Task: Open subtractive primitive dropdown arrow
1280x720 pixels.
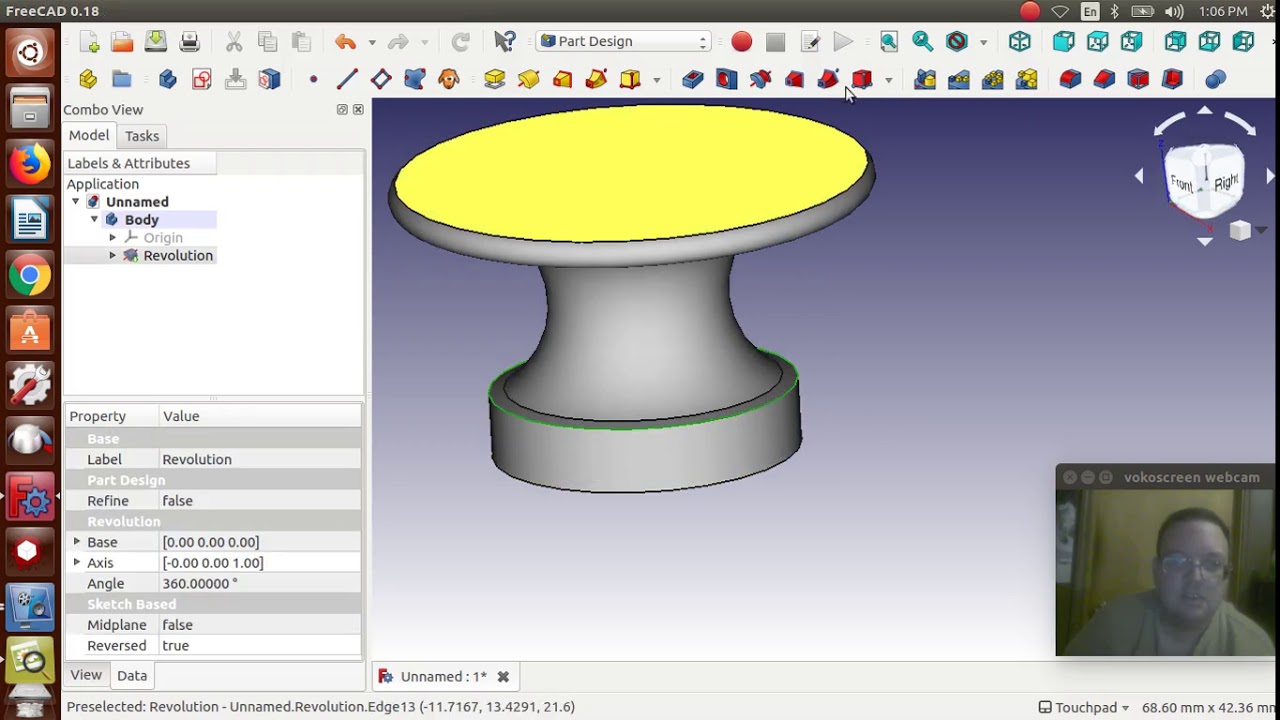Action: pyautogui.click(x=888, y=79)
